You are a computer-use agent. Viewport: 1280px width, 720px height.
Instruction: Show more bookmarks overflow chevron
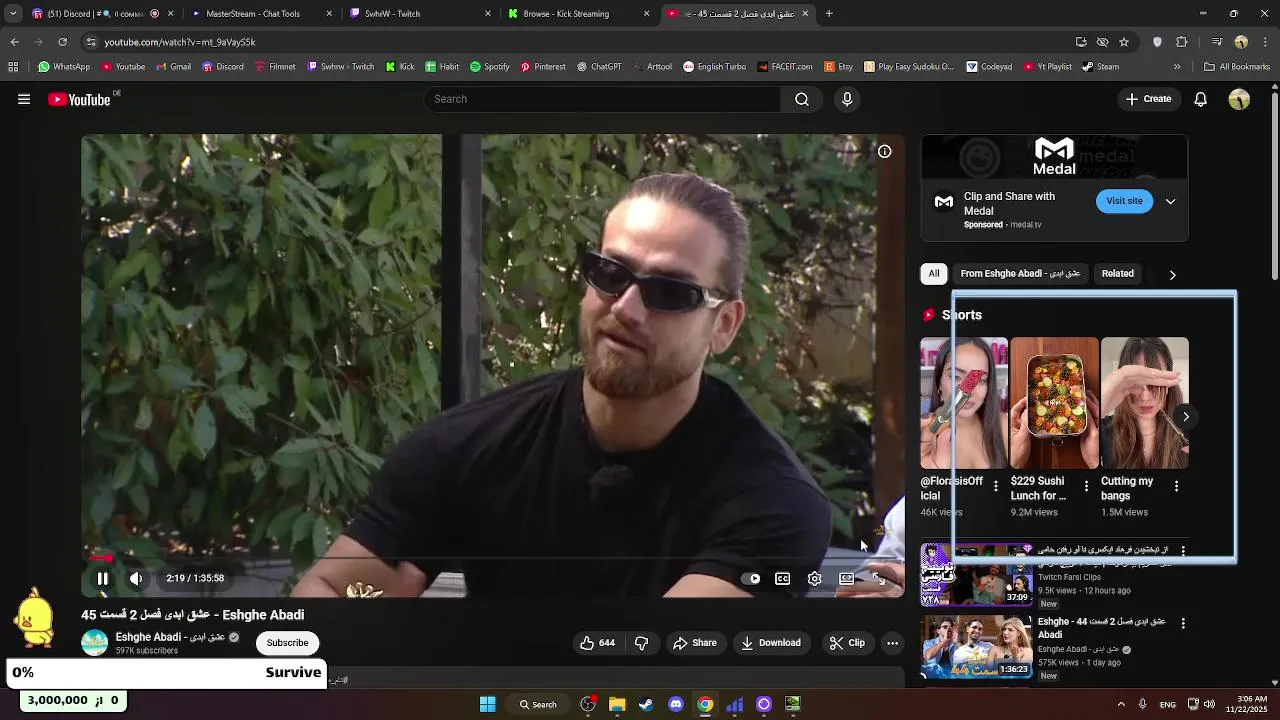[x=1177, y=67]
